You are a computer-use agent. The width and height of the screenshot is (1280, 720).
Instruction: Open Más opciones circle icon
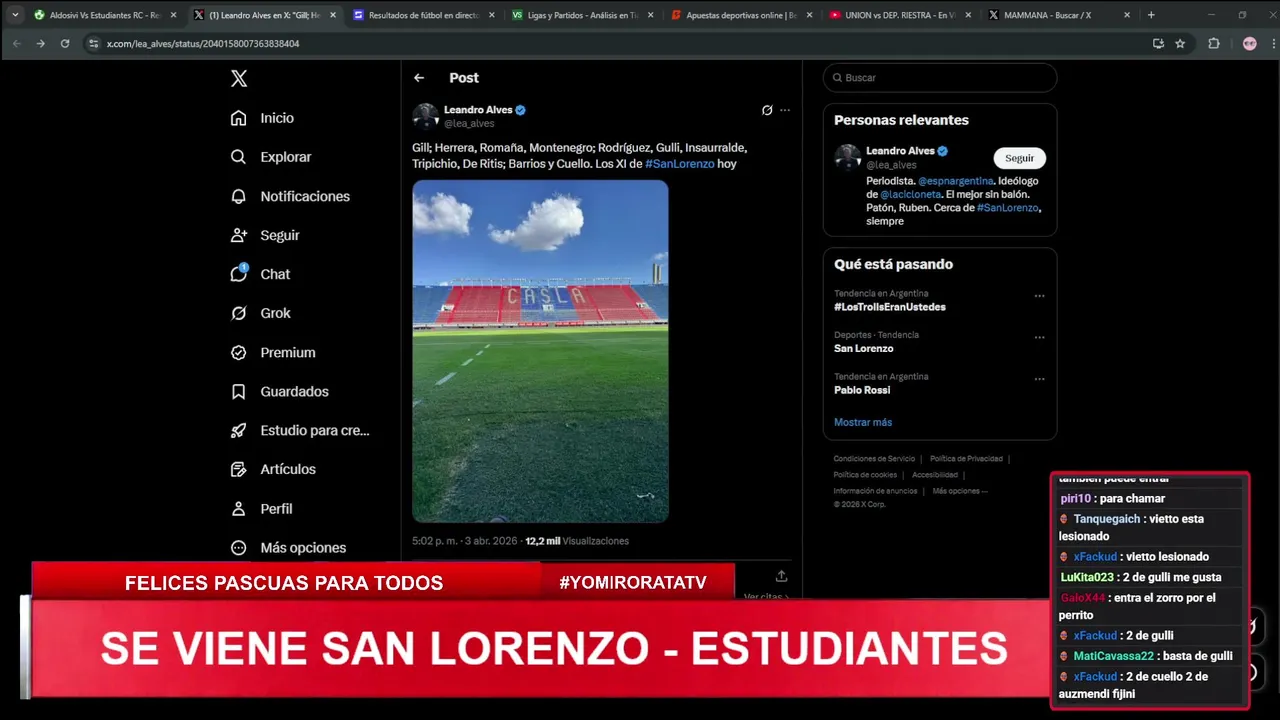[238, 548]
